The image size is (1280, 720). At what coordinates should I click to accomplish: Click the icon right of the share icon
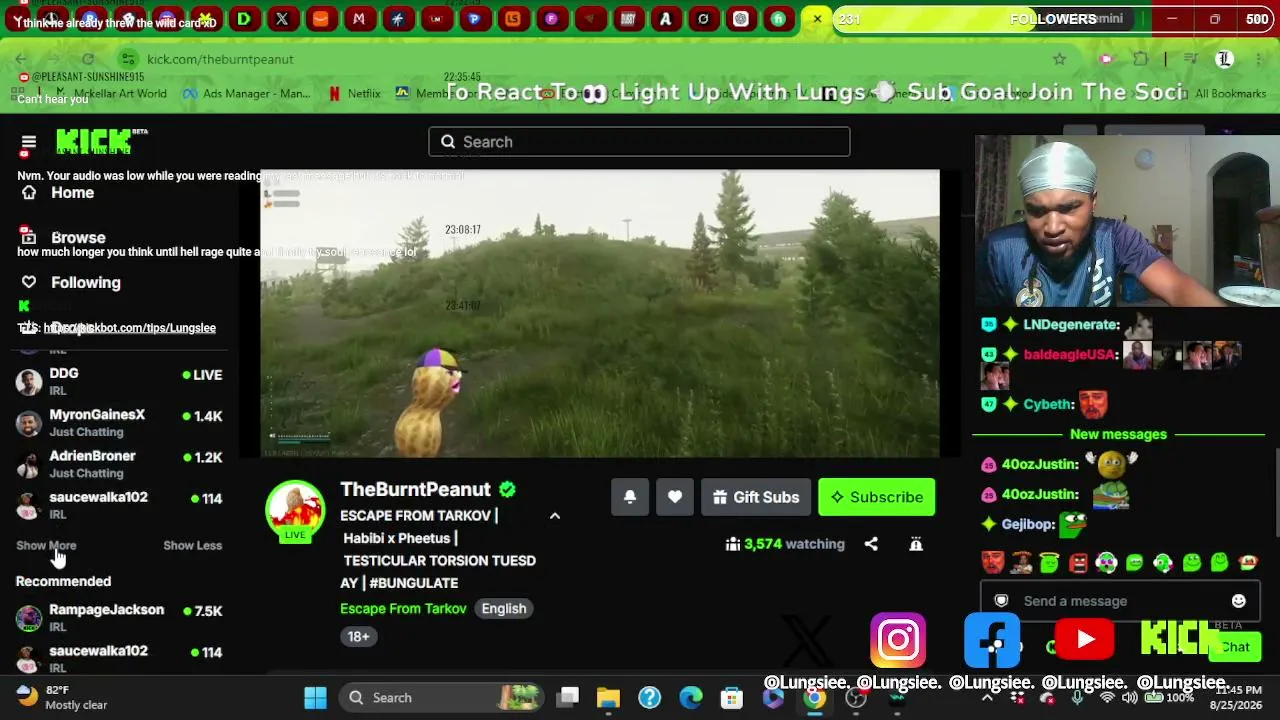pos(915,544)
